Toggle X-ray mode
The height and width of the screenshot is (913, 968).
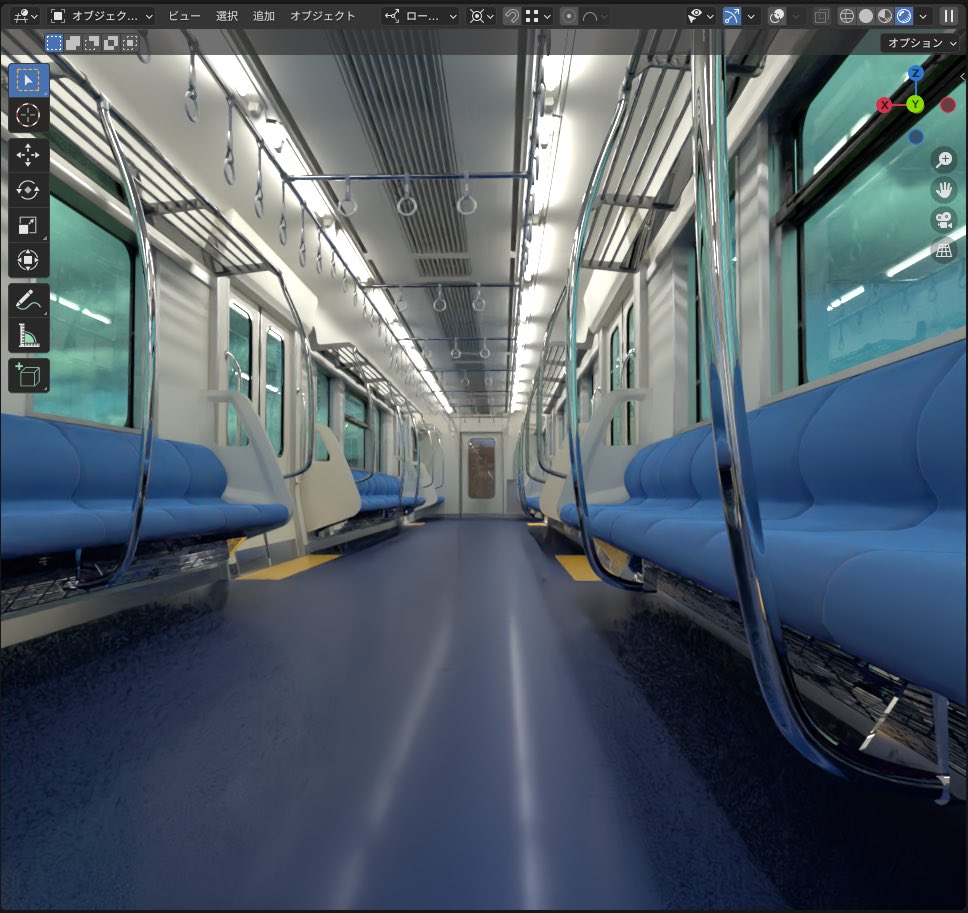point(822,16)
